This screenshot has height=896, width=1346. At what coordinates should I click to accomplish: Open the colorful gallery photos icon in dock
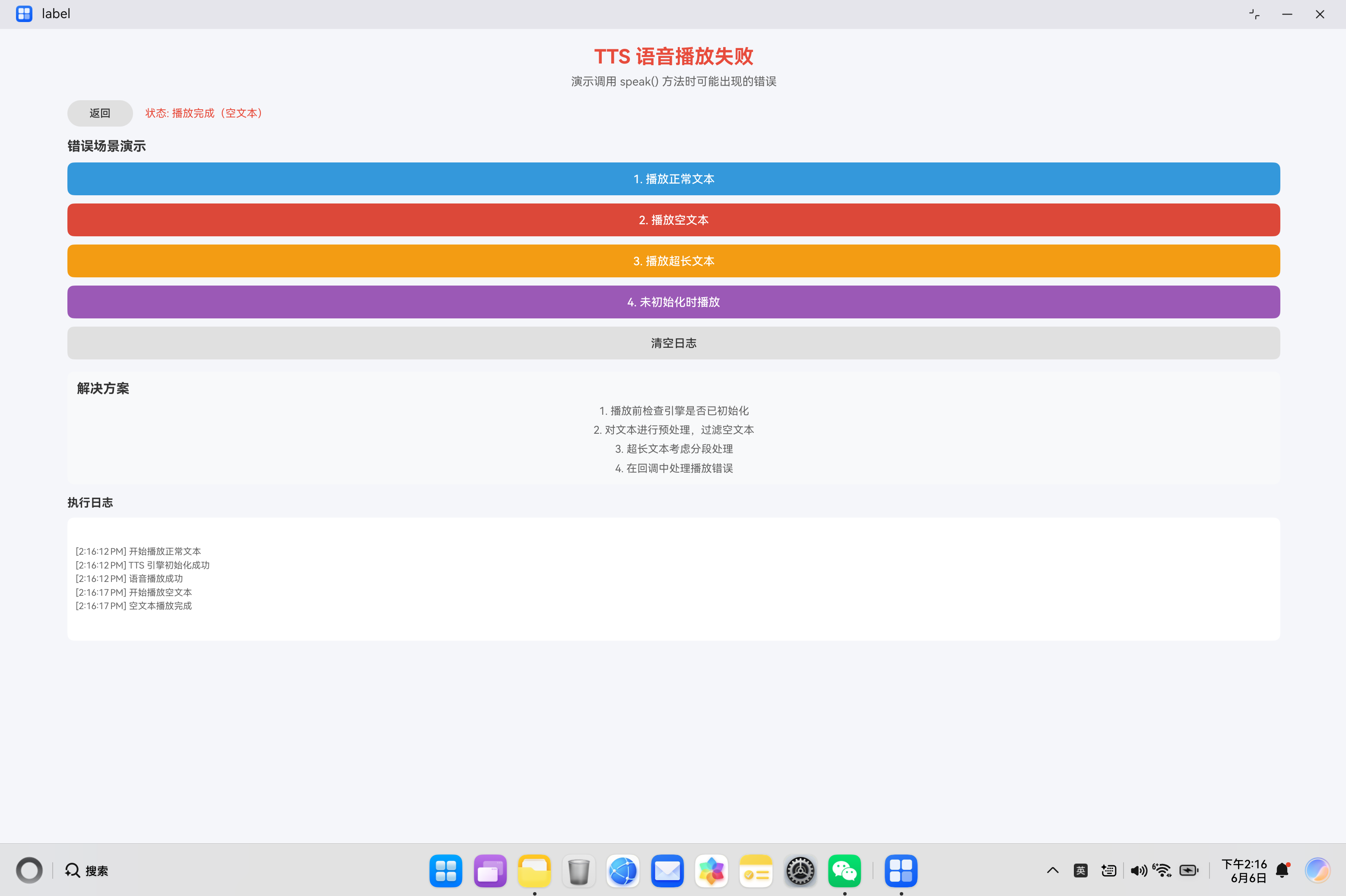711,871
